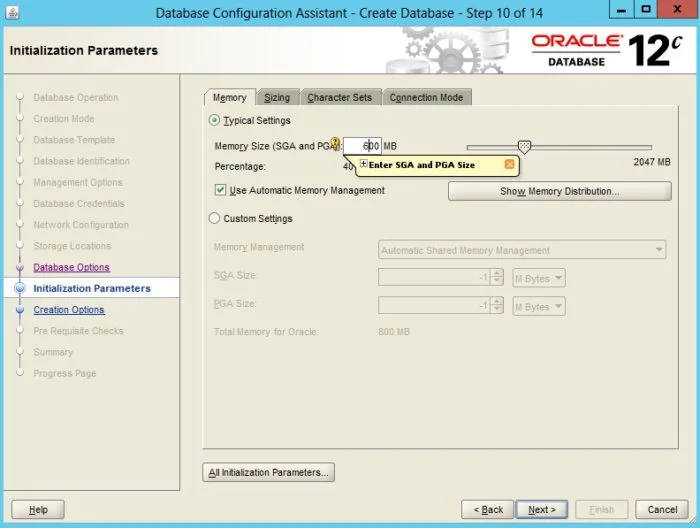Toggle Use Automatic Memory Management checkbox

click(220, 190)
